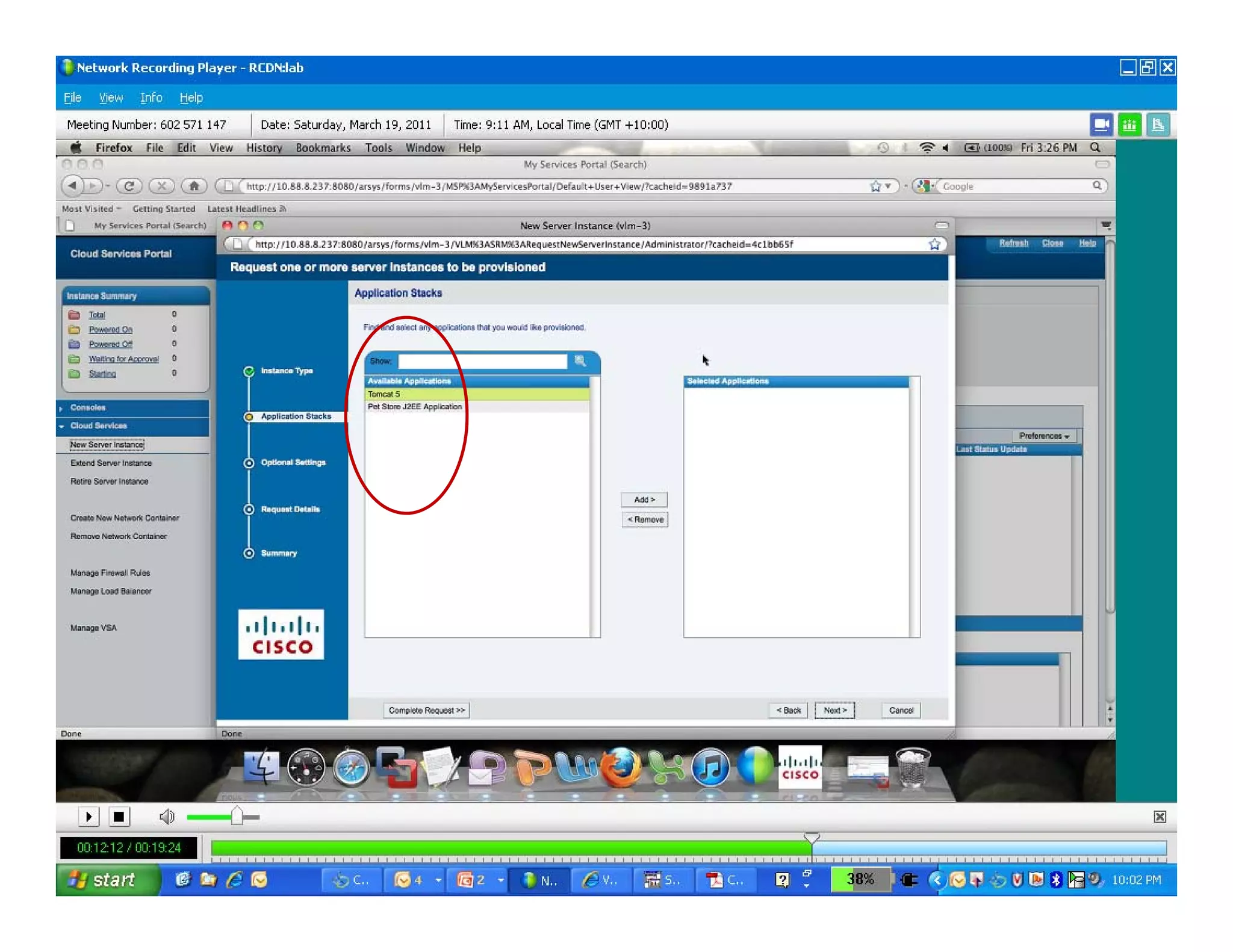Click the < Remove button
Image resolution: width=1233 pixels, height=952 pixels.
point(645,520)
